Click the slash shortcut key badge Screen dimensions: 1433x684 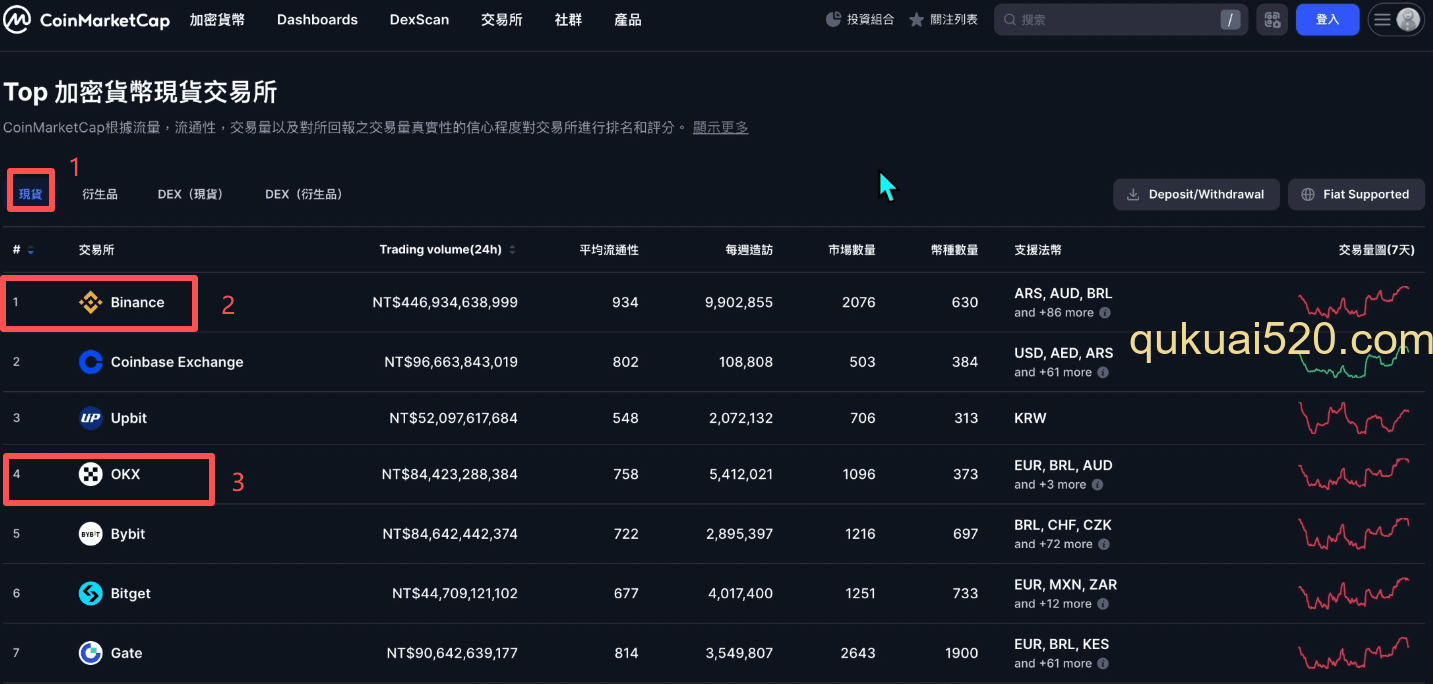[1230, 20]
